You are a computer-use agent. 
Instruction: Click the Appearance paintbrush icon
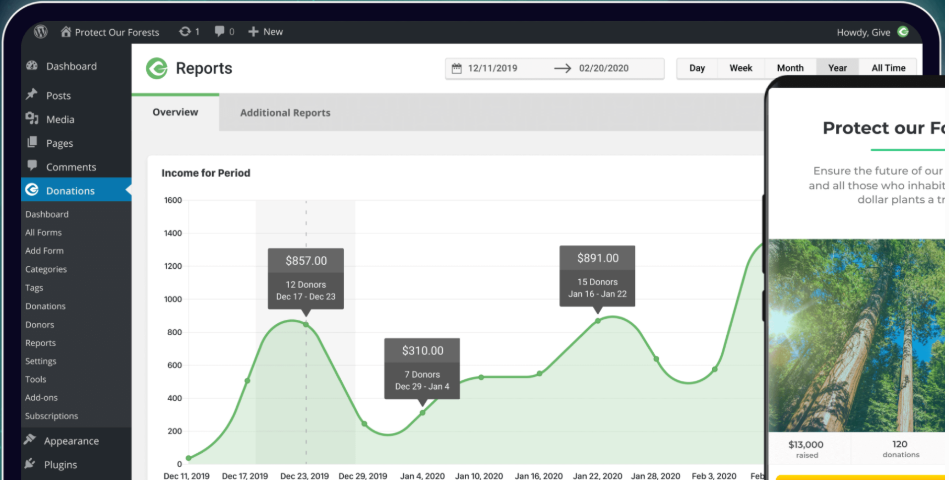tap(30, 439)
